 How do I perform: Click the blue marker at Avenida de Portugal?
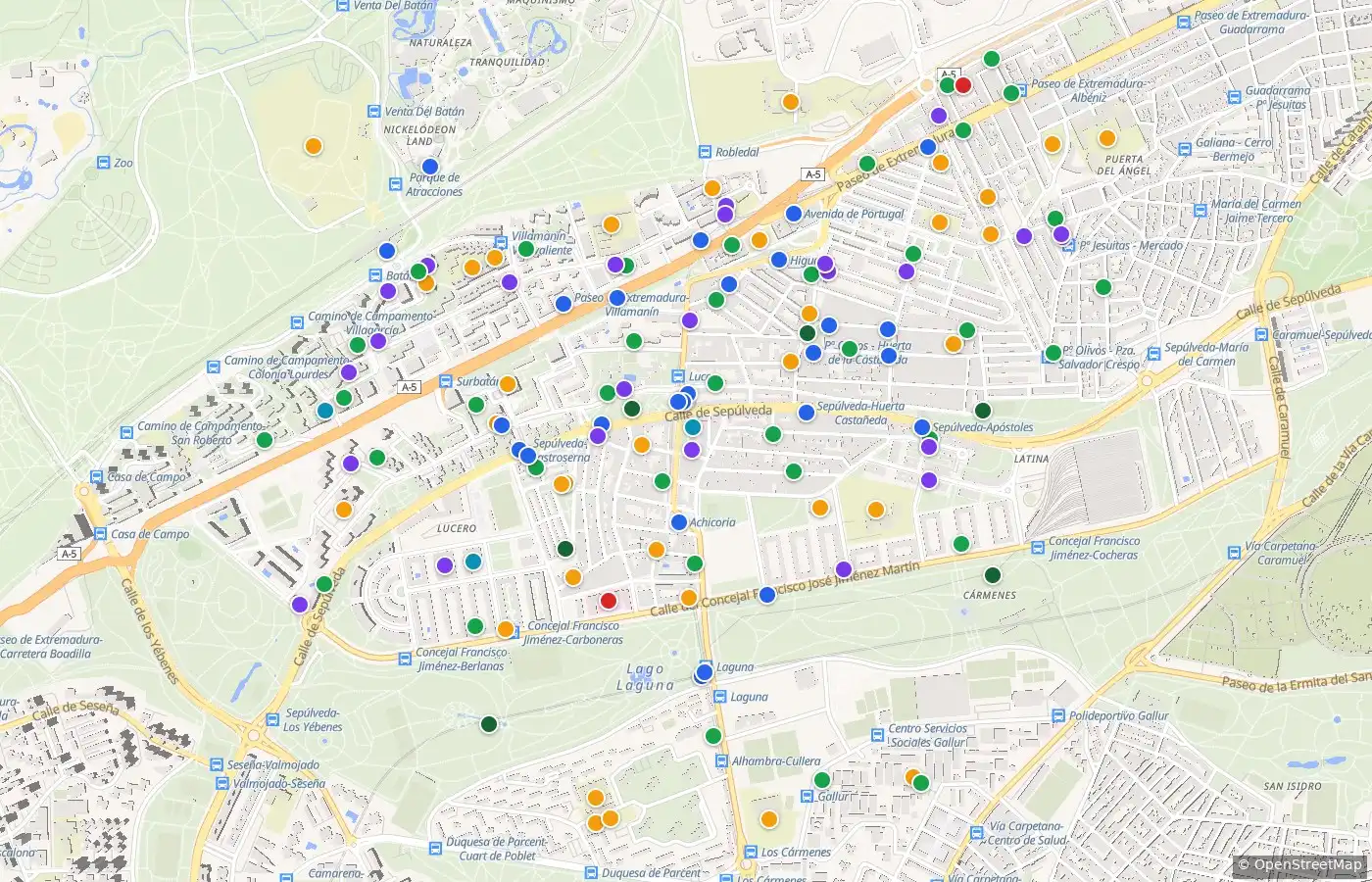click(793, 214)
